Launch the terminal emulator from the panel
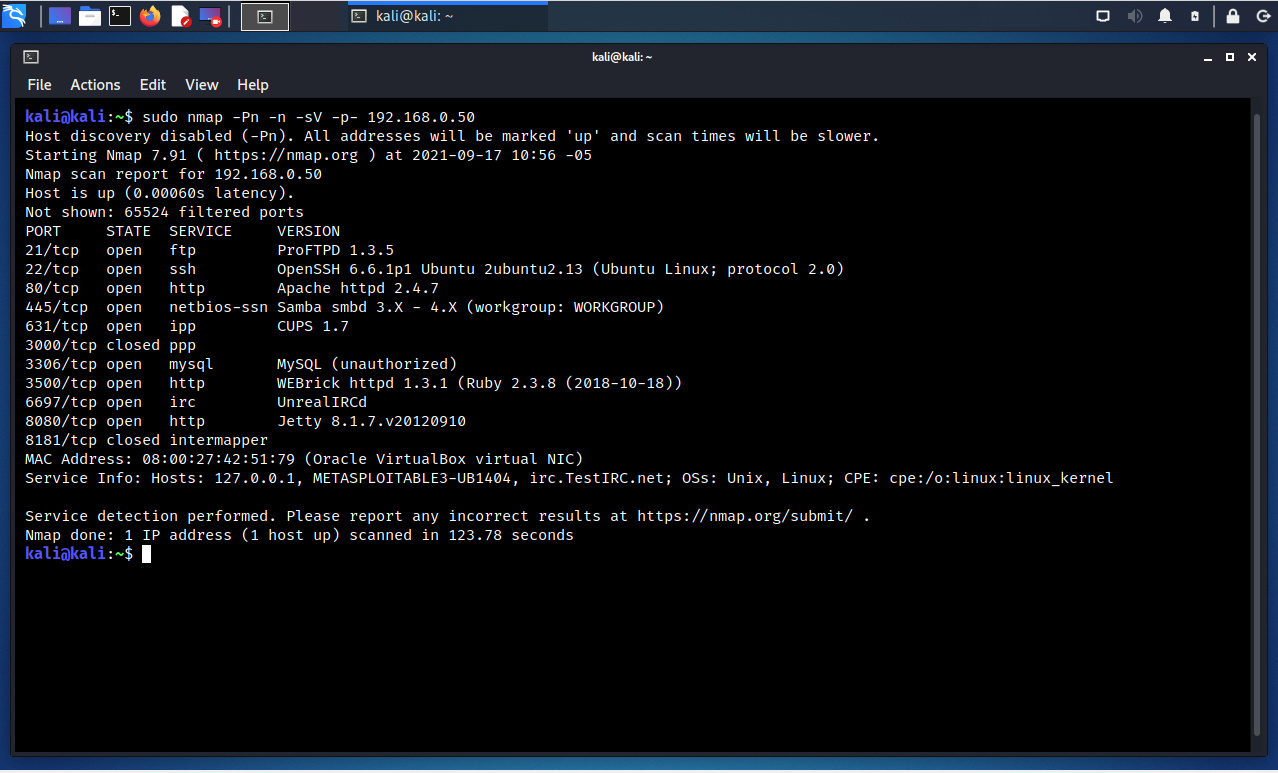The image size is (1278, 773). point(120,16)
